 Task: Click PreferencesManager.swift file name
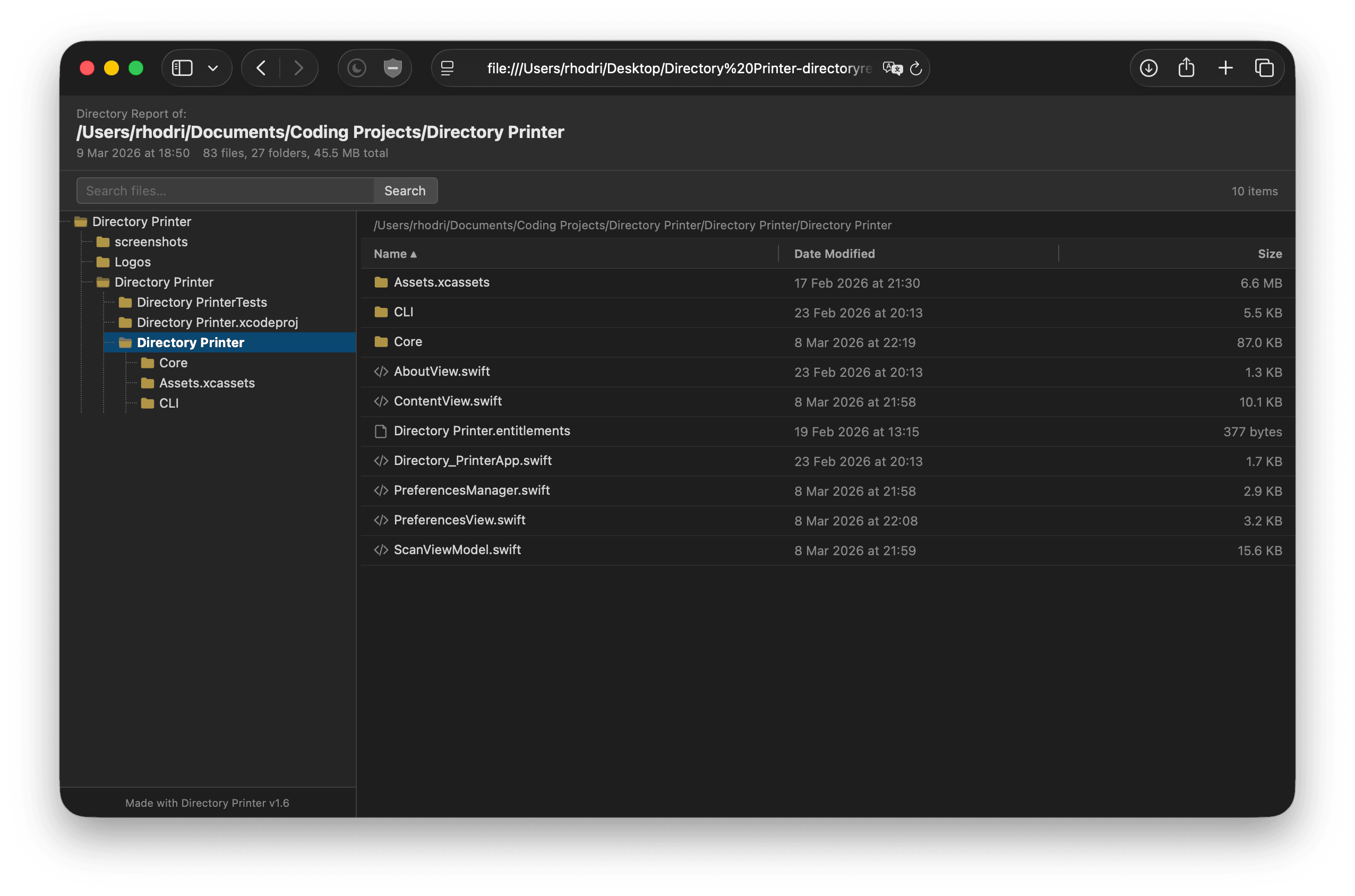click(471, 490)
